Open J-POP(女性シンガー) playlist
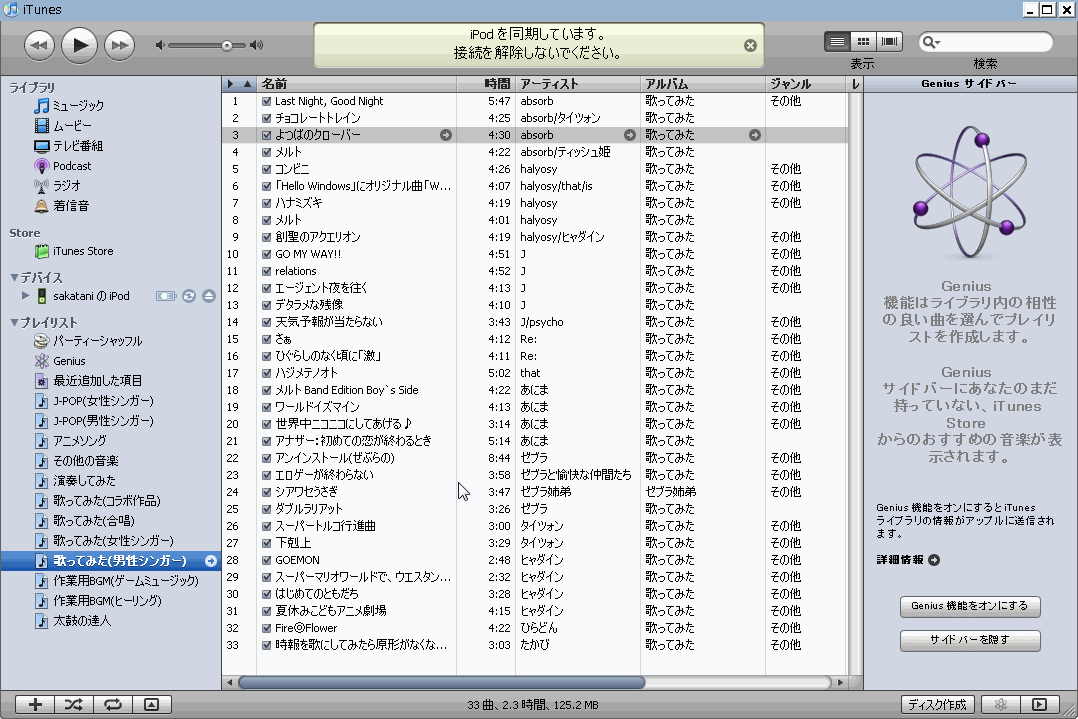This screenshot has width=1078, height=719. pyautogui.click(x=94, y=401)
